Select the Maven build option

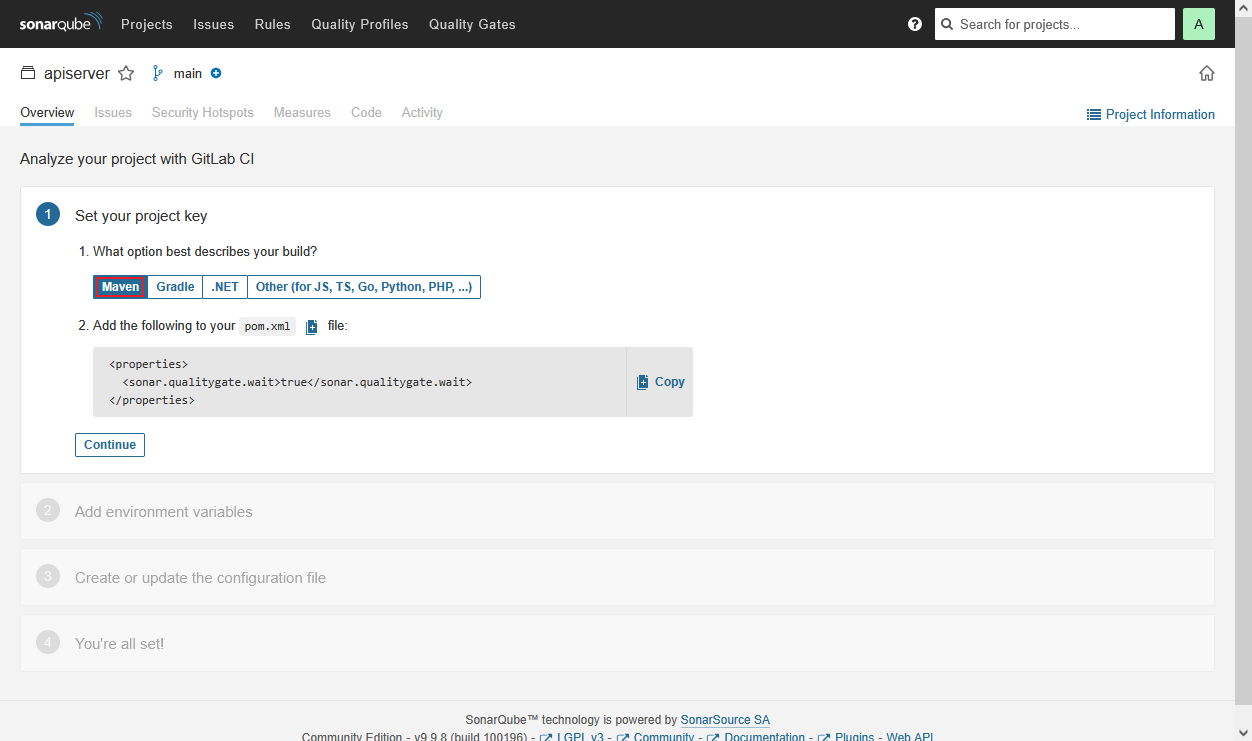pos(120,287)
